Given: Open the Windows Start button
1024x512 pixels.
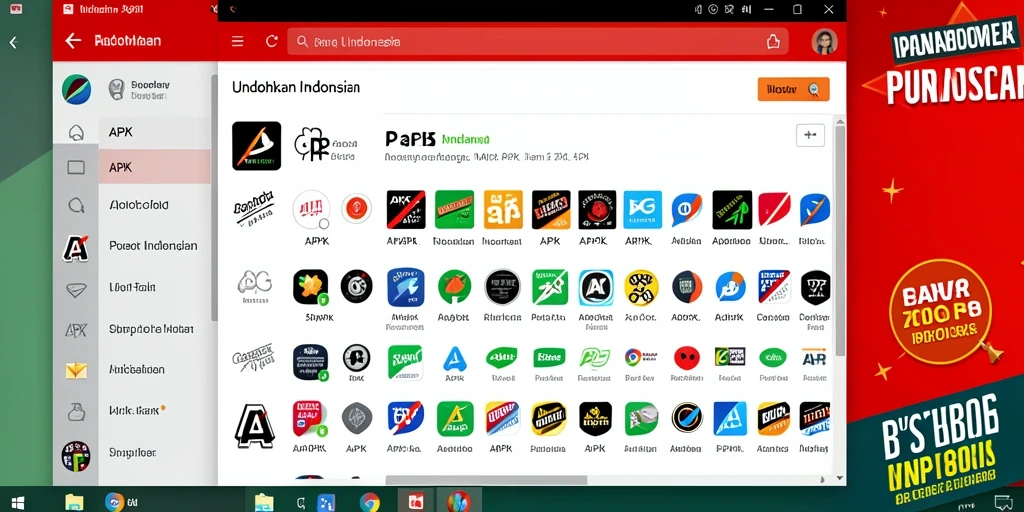Looking at the screenshot, I should pos(18,502).
